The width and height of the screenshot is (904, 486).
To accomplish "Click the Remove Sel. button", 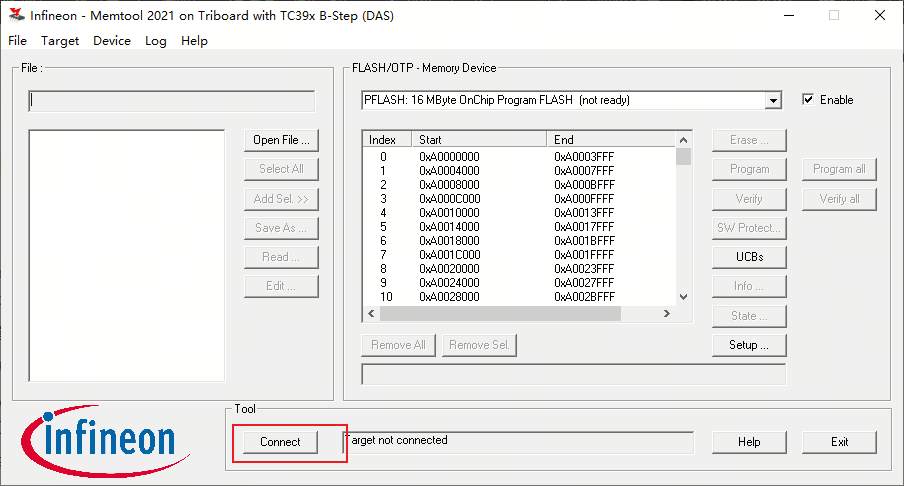I will point(479,345).
